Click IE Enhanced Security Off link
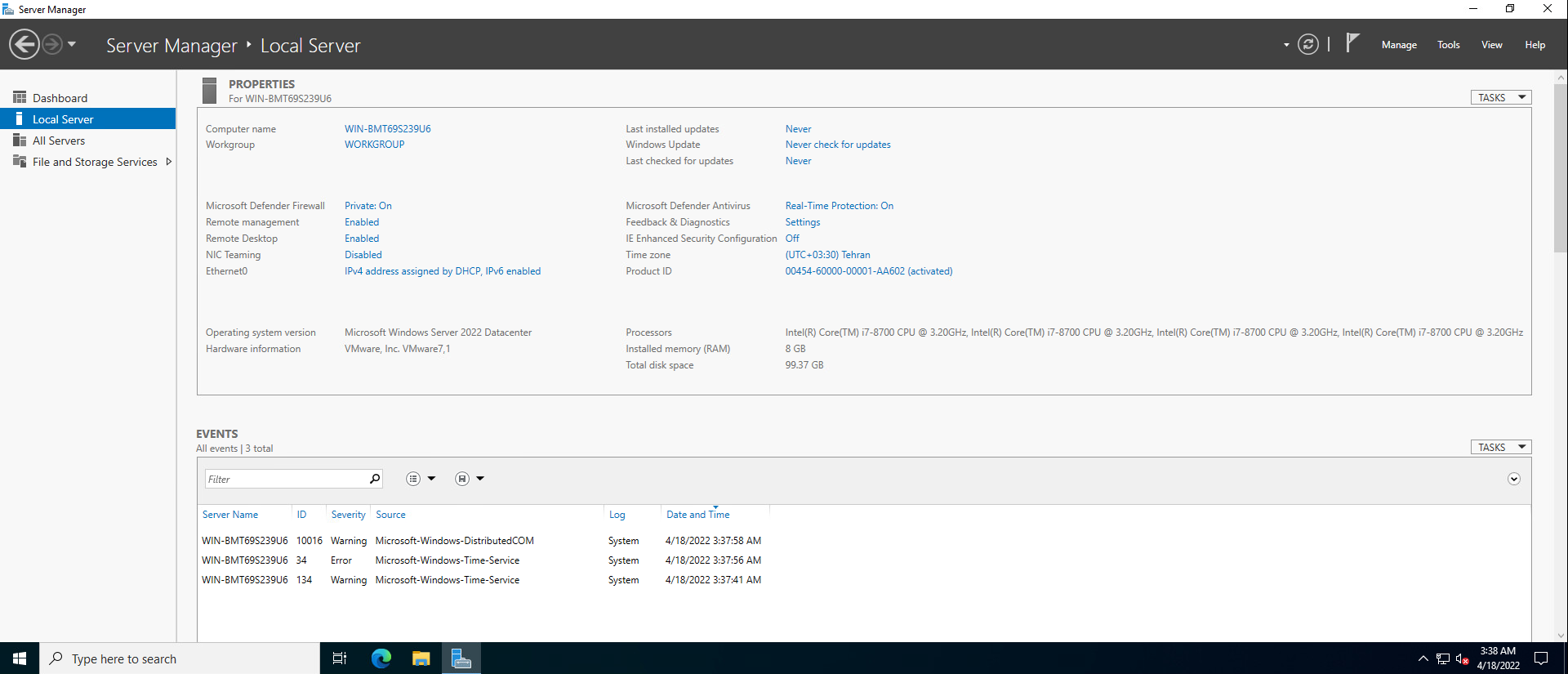The width and height of the screenshot is (1568, 674). click(x=792, y=239)
